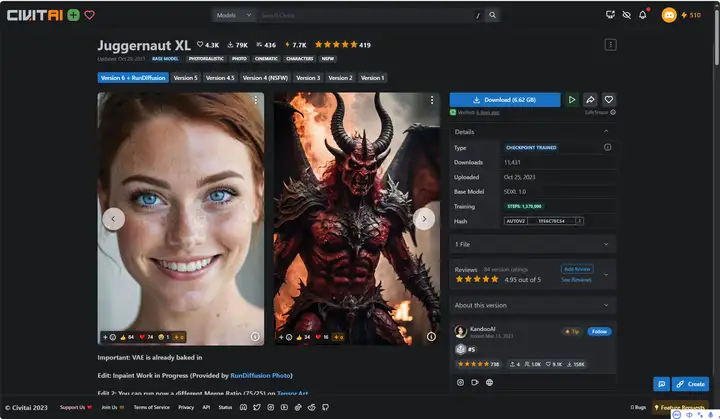Click the Add Review button
The image size is (720, 419).
pos(577,269)
